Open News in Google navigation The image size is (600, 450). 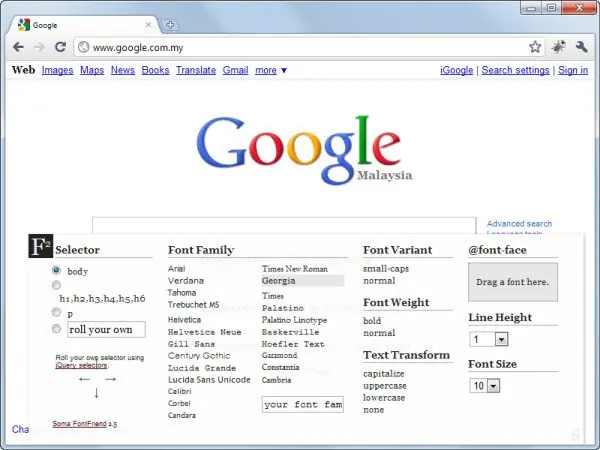coord(122,70)
